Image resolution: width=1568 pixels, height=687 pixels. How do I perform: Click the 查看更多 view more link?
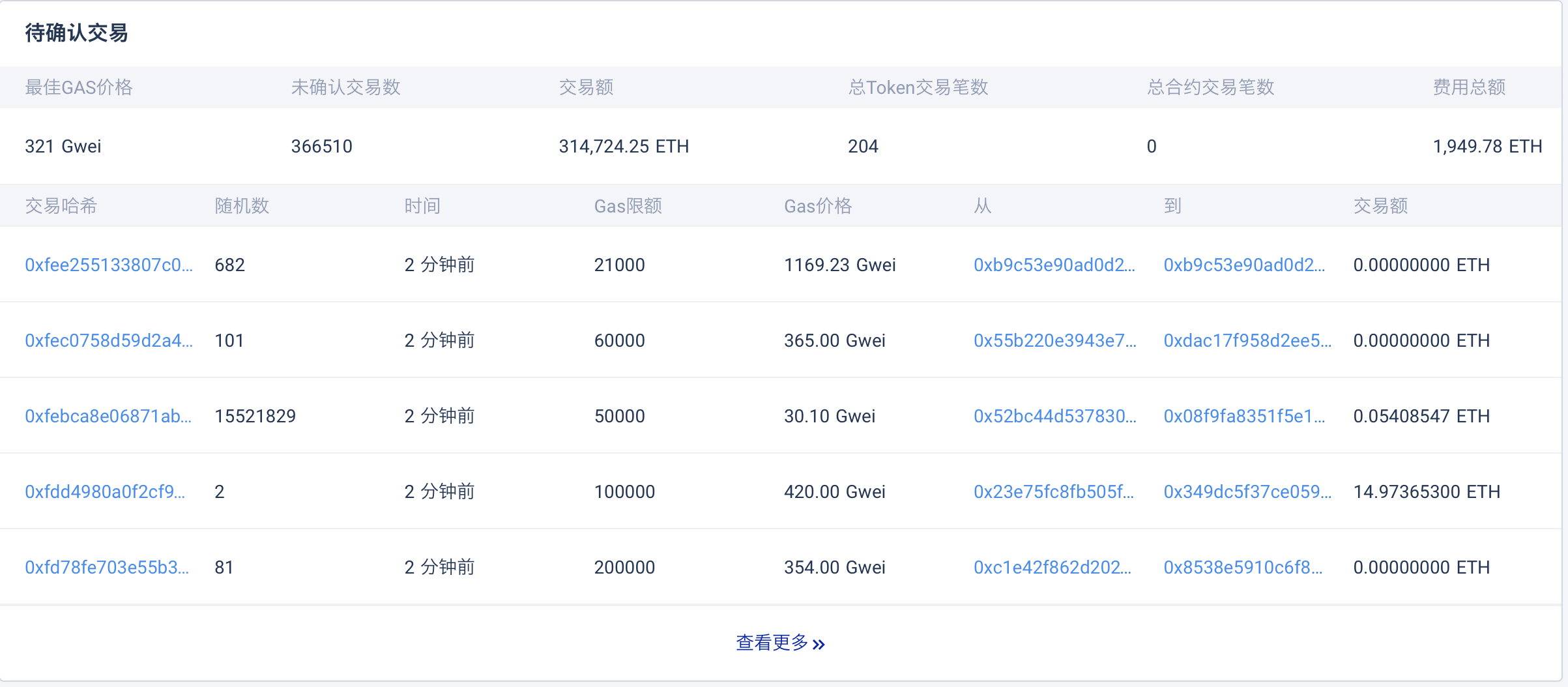pos(780,643)
